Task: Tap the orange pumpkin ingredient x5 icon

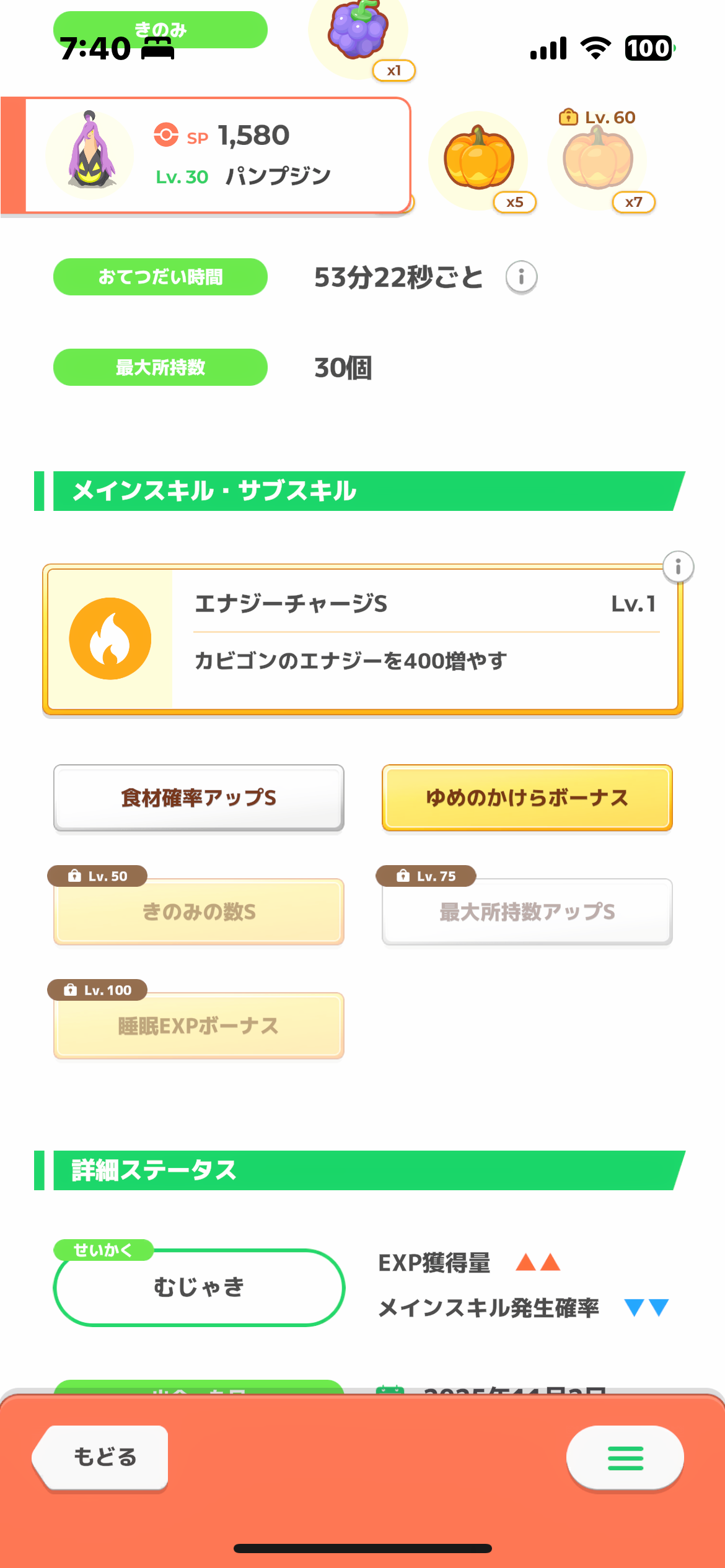Action: [x=479, y=159]
